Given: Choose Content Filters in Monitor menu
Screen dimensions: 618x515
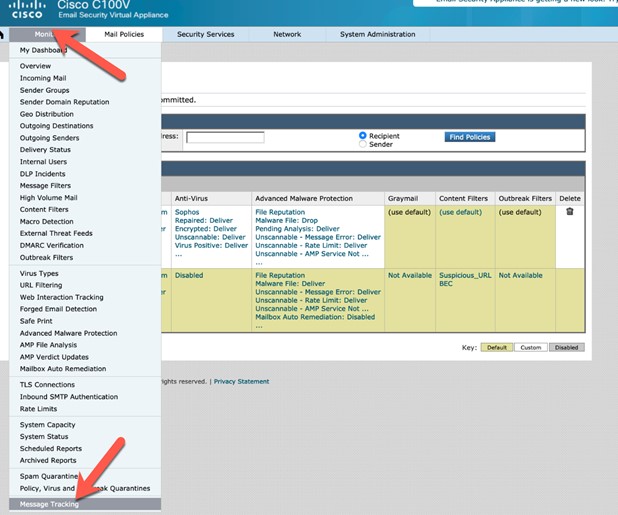Looking at the screenshot, I should tap(44, 209).
